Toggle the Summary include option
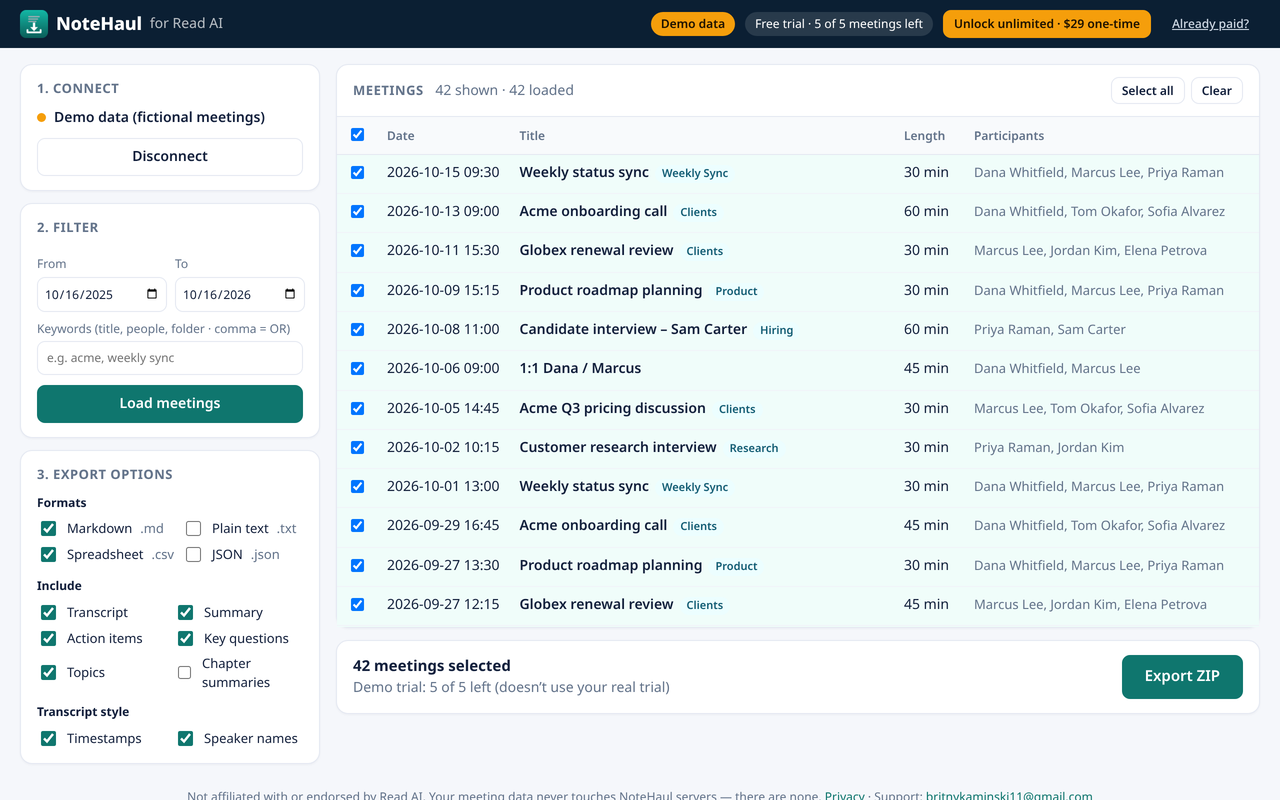 (x=185, y=612)
